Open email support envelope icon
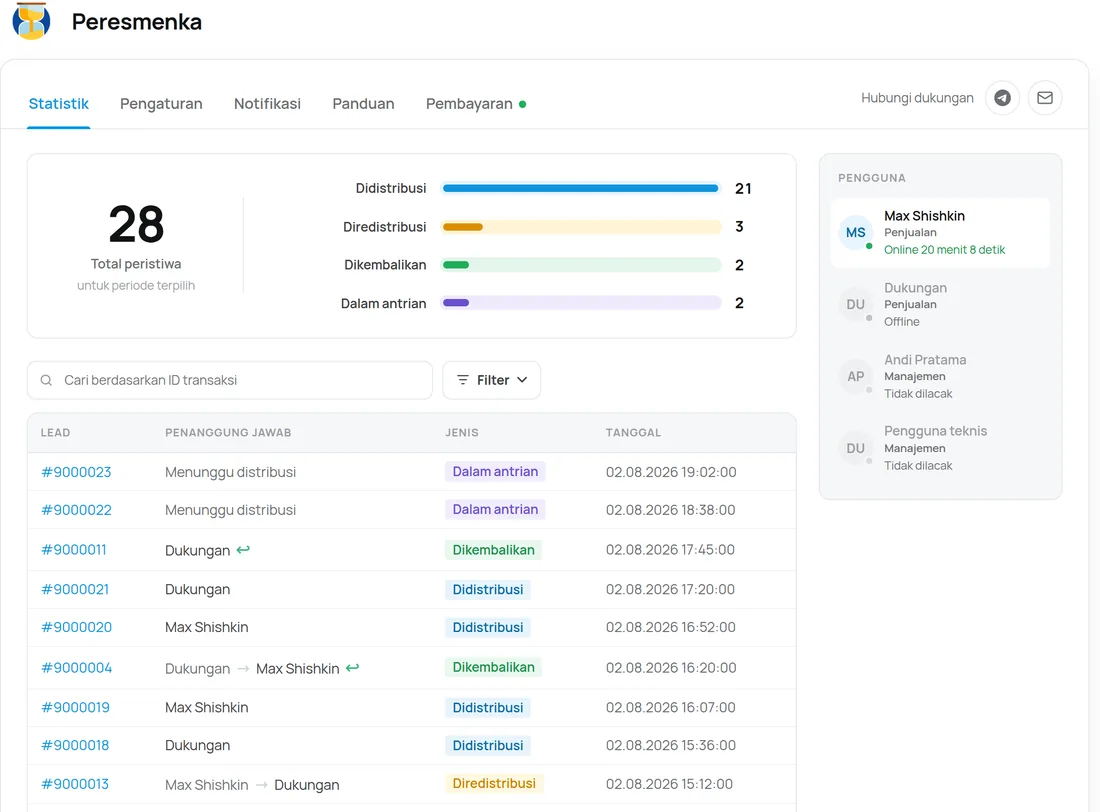 1045,98
